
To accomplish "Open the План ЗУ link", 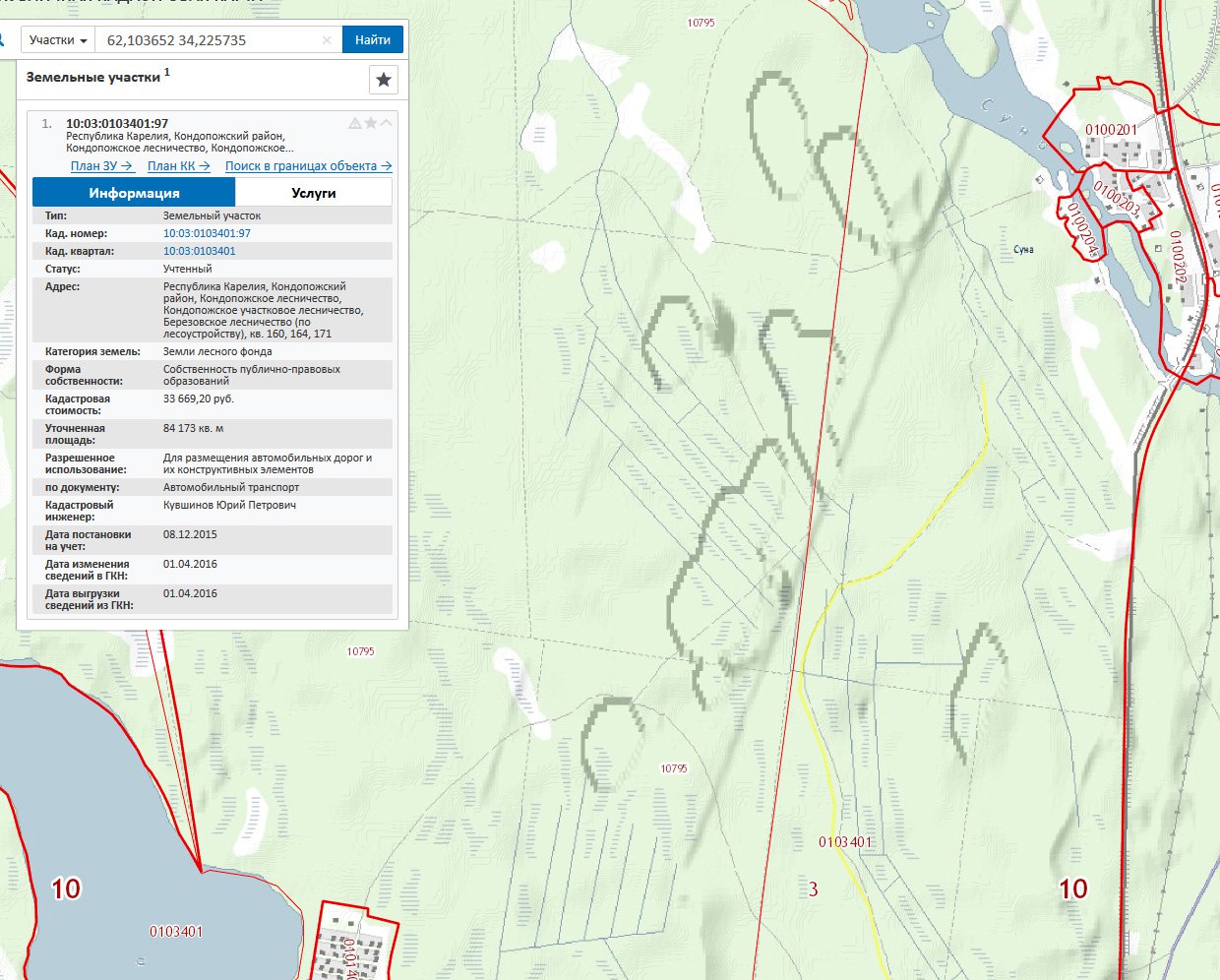I will tap(101, 166).
